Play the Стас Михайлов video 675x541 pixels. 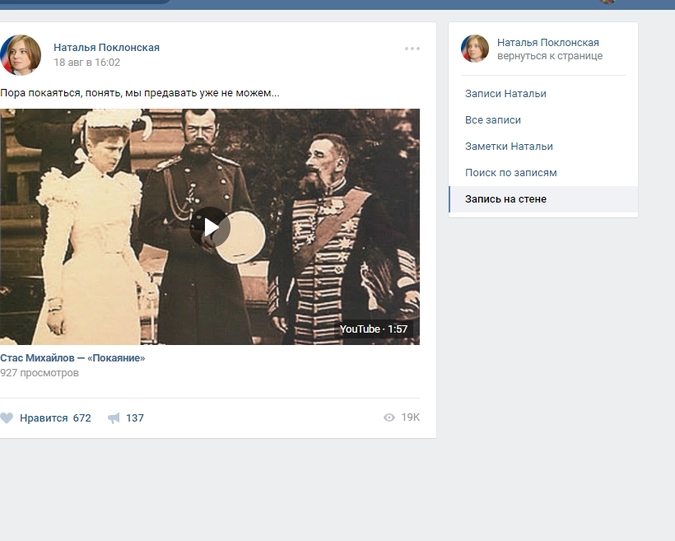click(210, 227)
